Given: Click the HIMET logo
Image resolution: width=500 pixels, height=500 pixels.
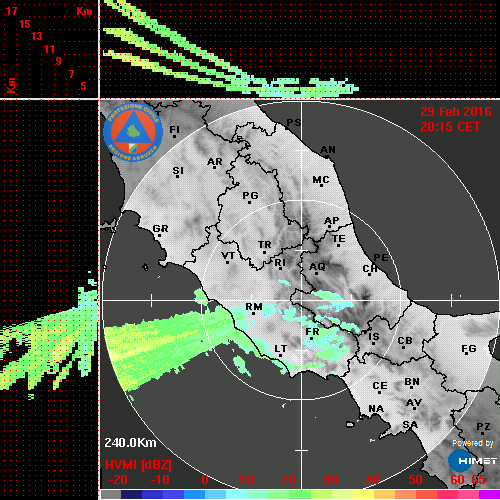Looking at the screenshot, I should point(473,461).
